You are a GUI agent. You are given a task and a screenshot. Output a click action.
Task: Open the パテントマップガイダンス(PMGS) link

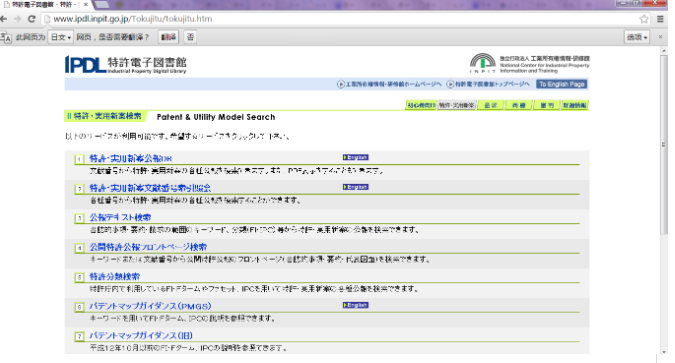click(150, 306)
